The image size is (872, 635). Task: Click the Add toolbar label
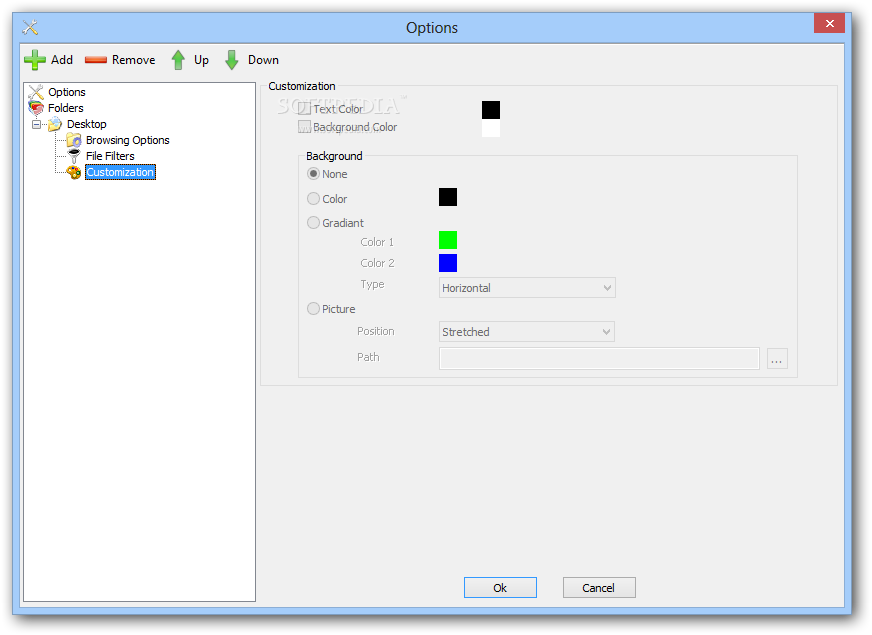pos(62,60)
